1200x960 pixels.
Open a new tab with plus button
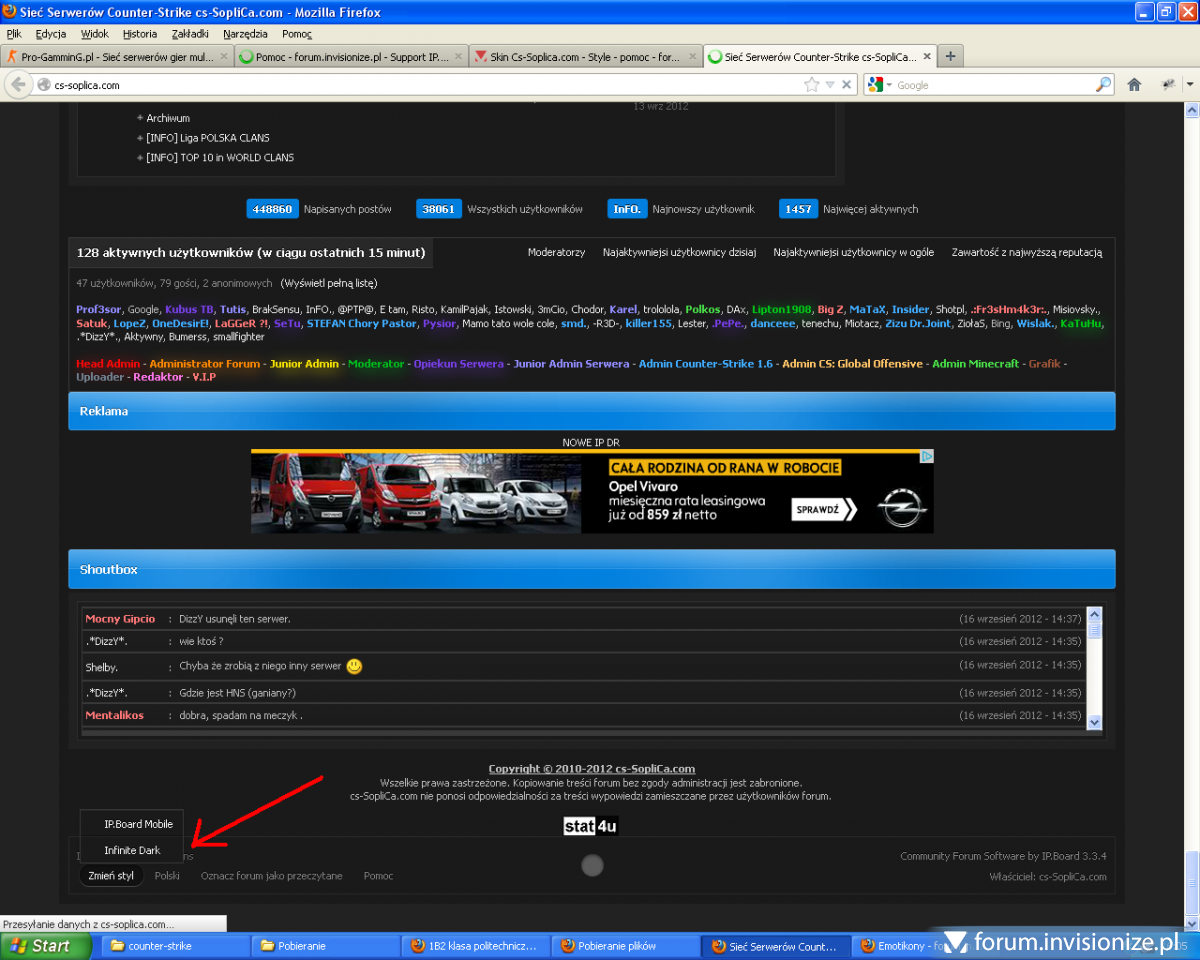pos(950,57)
